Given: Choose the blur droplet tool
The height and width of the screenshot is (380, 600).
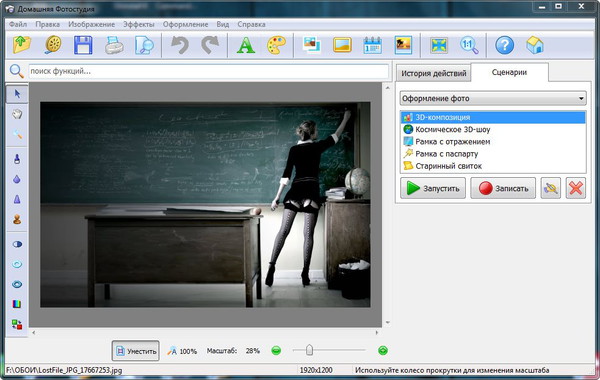Looking at the screenshot, I should coord(17,179).
